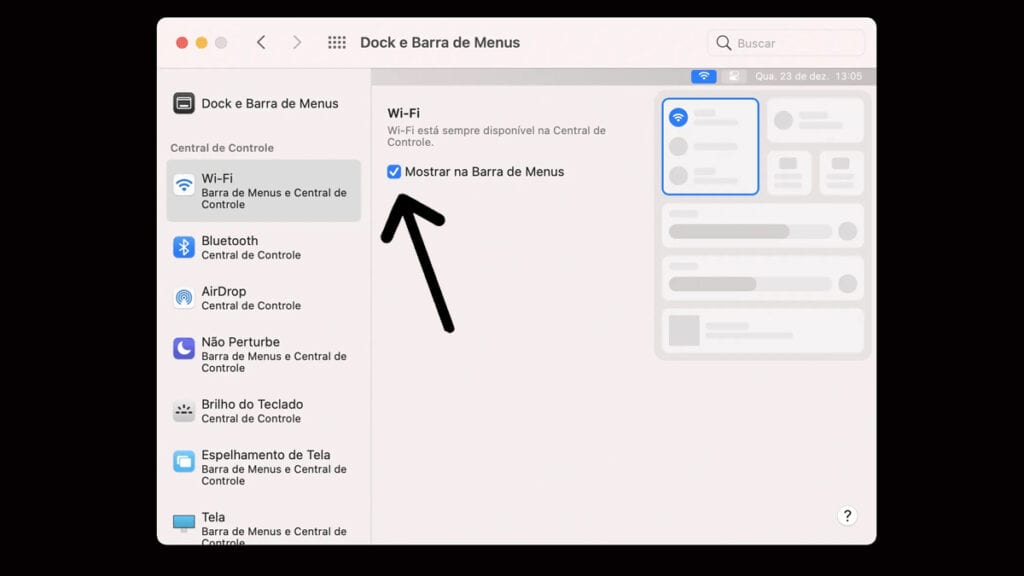Viewport: 1024px width, 576px height.
Task: Select Dock e Barra de Menus in the sidebar
Action: 264,103
